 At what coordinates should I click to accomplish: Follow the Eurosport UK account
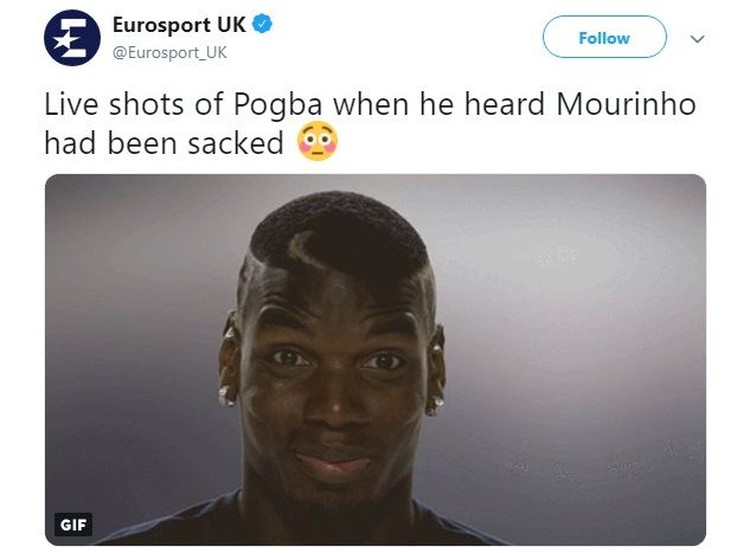pos(604,37)
